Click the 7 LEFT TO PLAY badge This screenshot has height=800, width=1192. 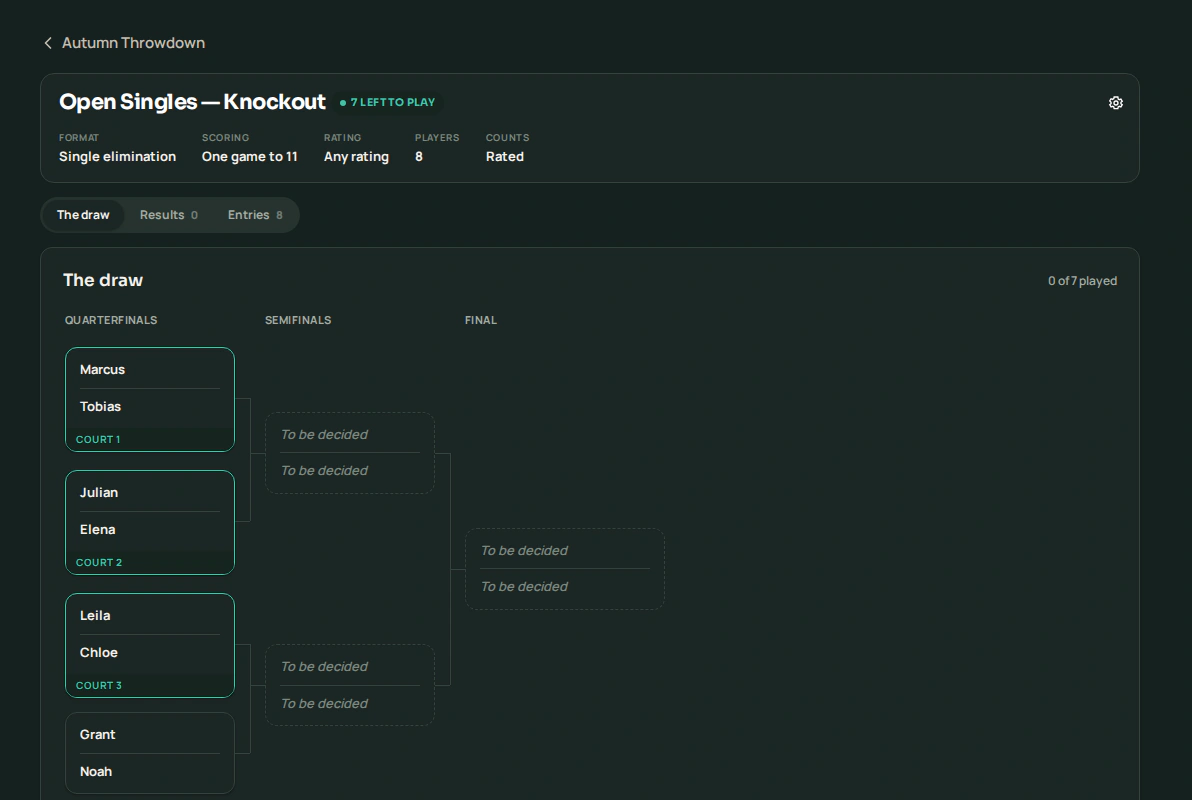click(x=388, y=103)
